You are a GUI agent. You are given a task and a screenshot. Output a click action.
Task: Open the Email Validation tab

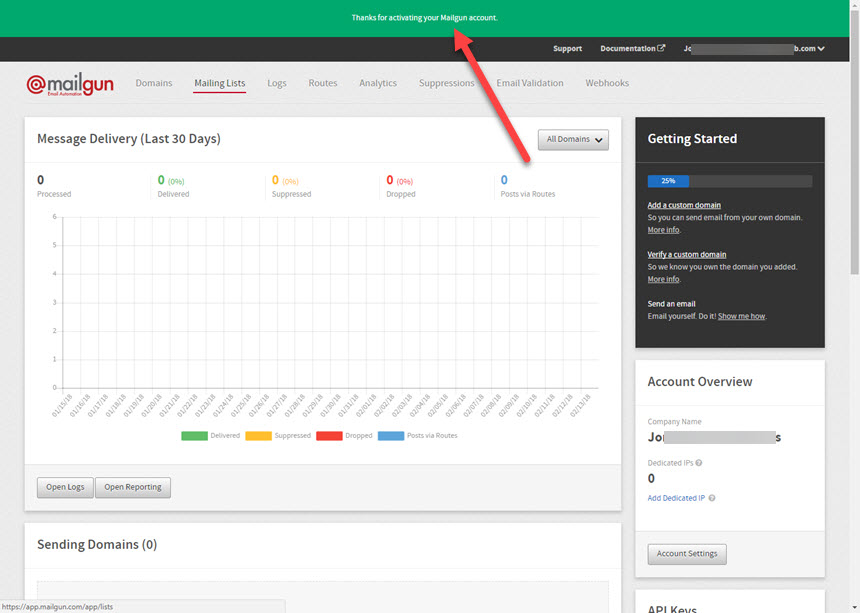tap(530, 83)
